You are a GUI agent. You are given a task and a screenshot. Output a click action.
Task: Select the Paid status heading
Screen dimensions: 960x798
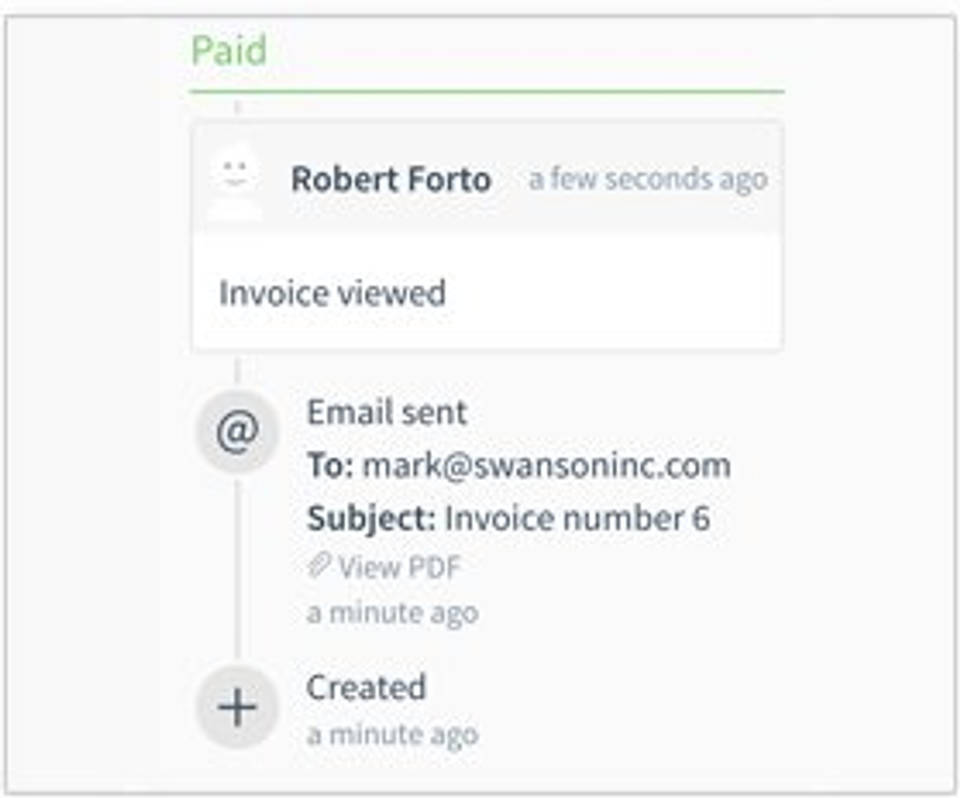pyautogui.click(x=229, y=51)
